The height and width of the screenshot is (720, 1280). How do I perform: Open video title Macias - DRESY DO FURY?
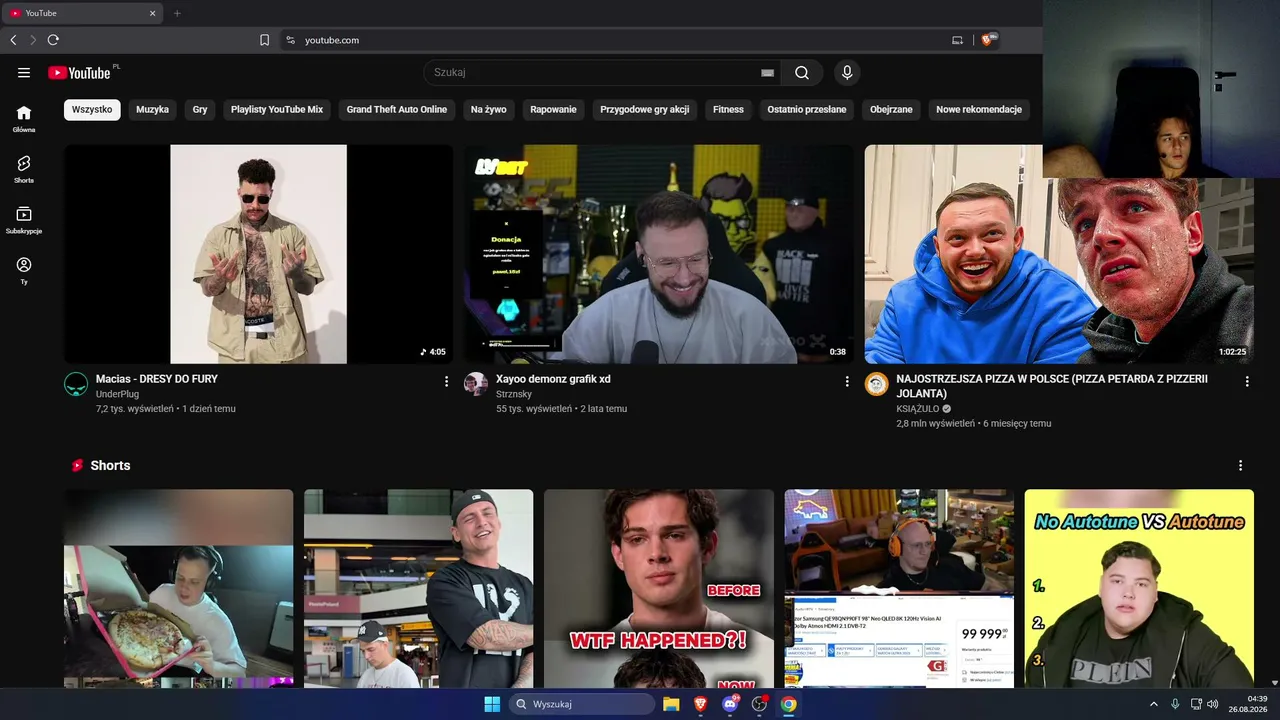(x=157, y=379)
